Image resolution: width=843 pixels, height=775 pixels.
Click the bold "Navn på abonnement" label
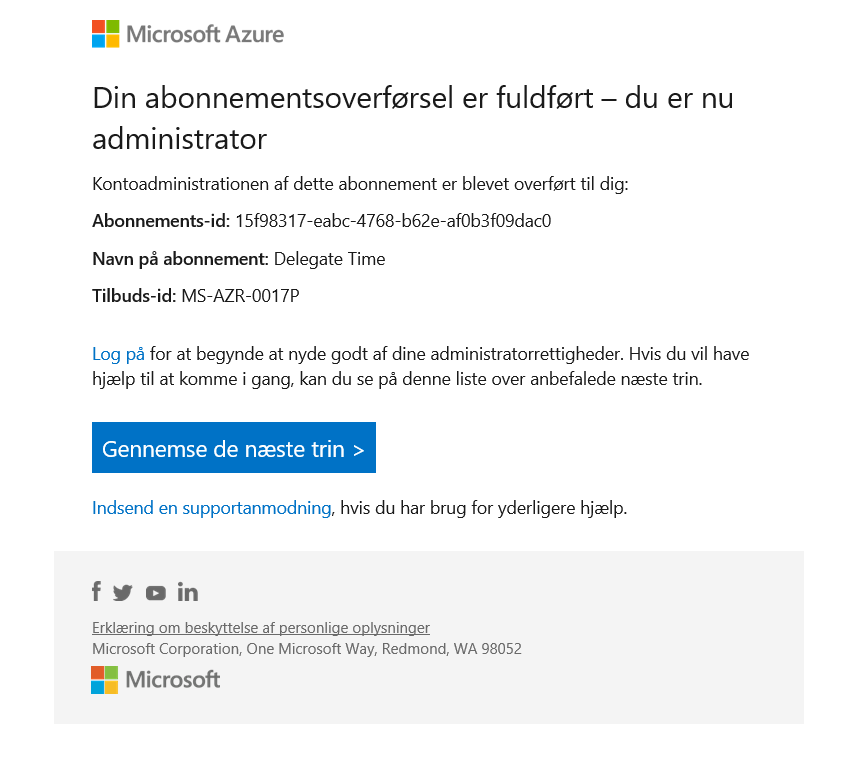180,259
